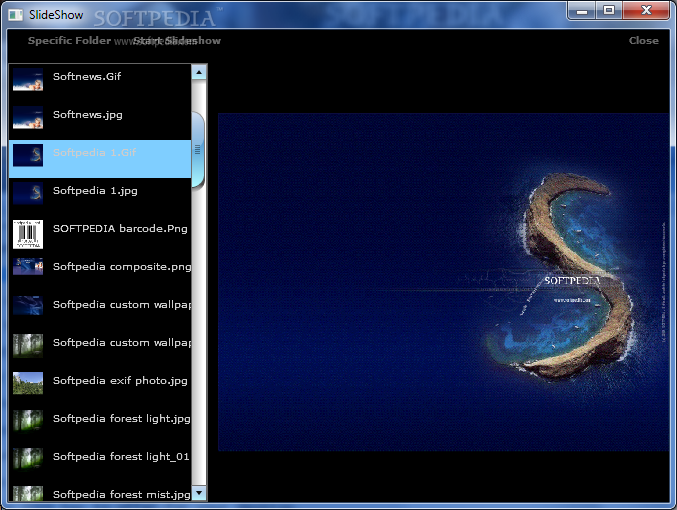Select the Softpedia forest mist.jpg thumbnail
This screenshot has height=510, width=677.
click(28, 494)
